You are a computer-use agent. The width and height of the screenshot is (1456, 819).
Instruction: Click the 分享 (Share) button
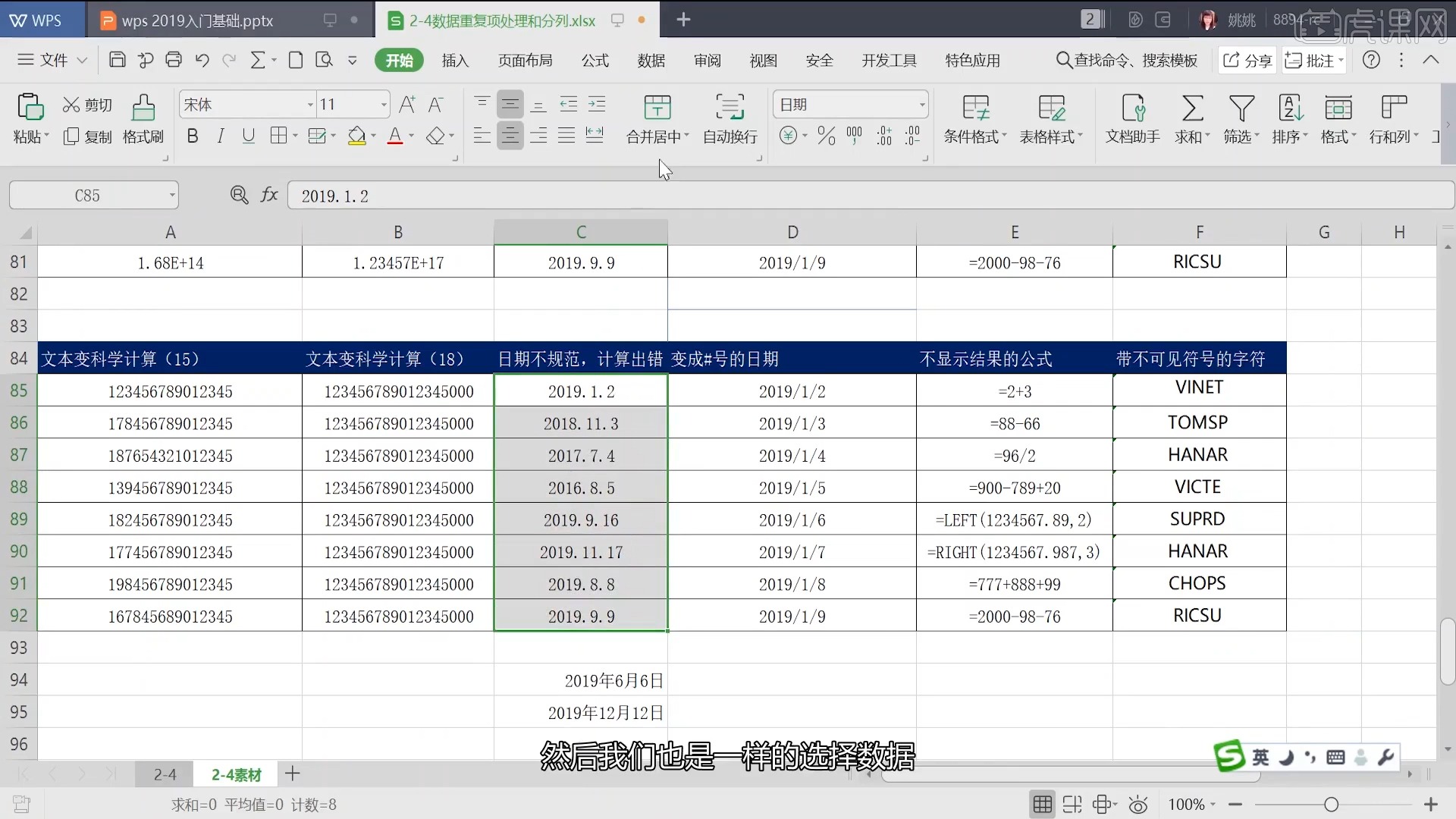coord(1247,61)
